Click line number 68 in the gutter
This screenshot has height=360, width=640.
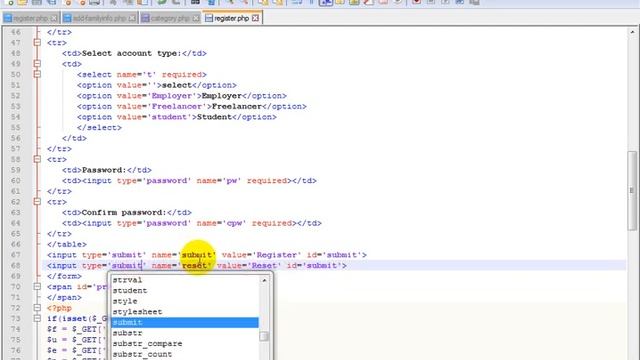(16, 265)
